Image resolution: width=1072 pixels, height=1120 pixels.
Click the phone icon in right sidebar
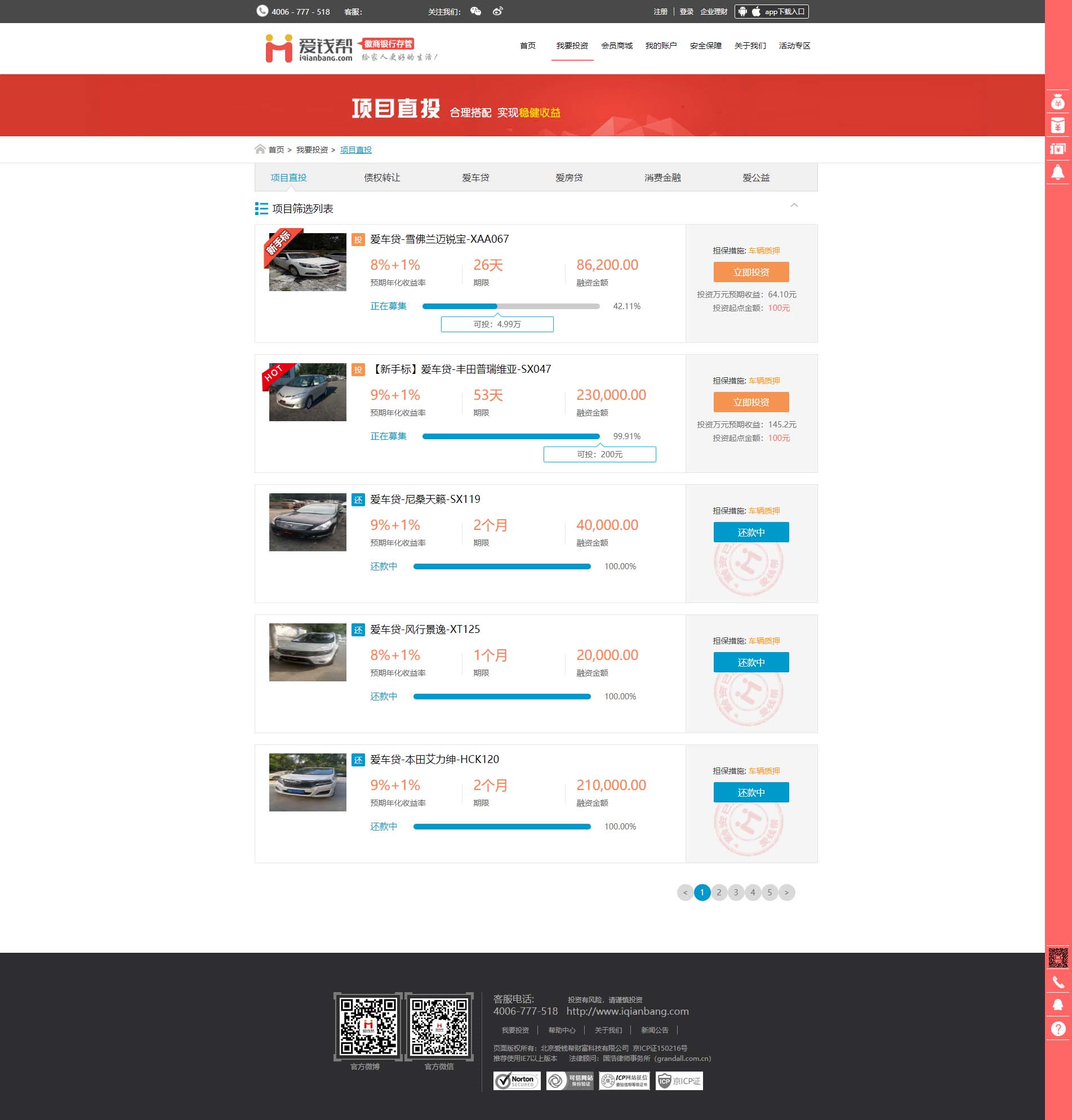pos(1058,982)
